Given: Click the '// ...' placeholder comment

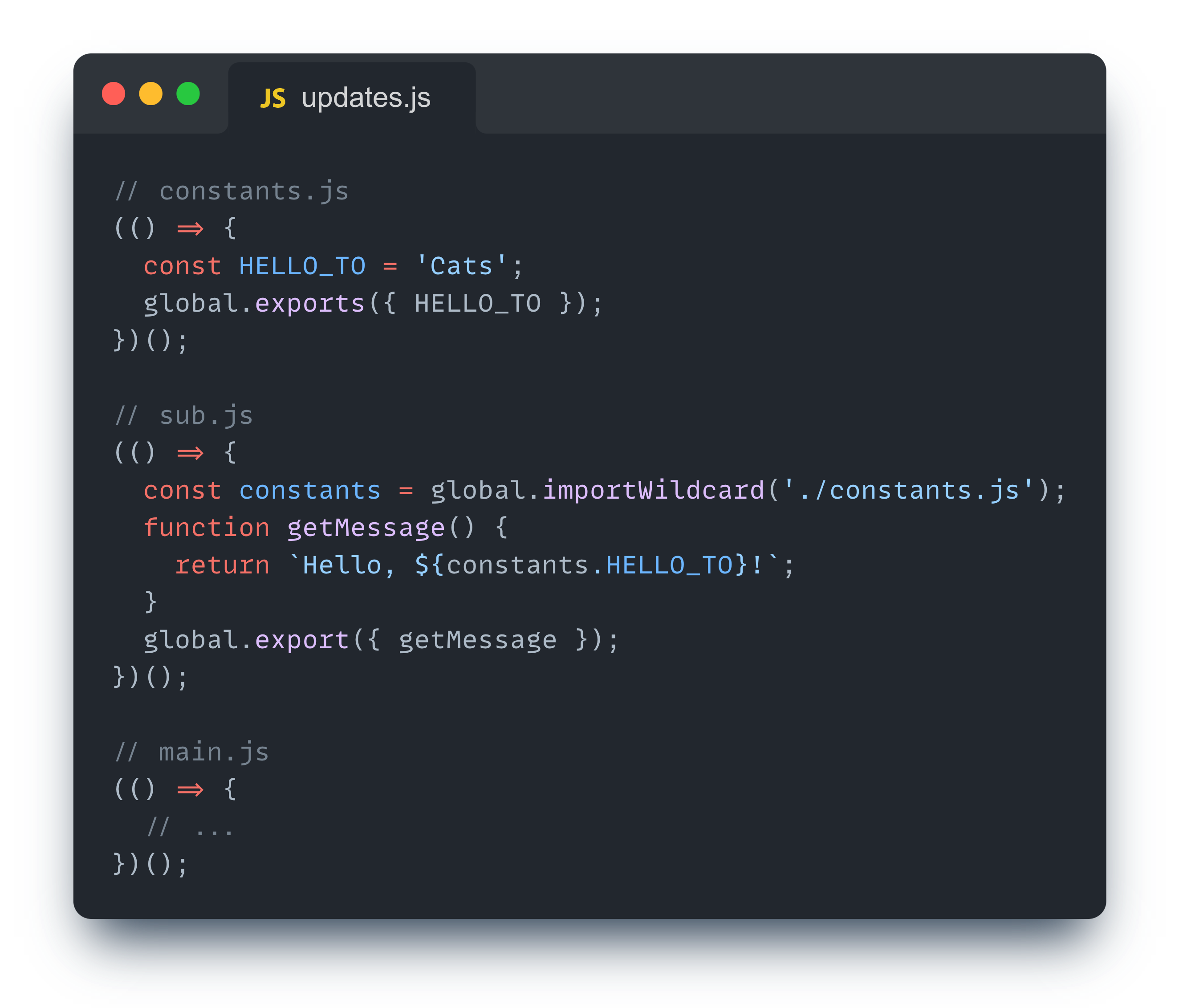Looking at the screenshot, I should pos(190,827).
